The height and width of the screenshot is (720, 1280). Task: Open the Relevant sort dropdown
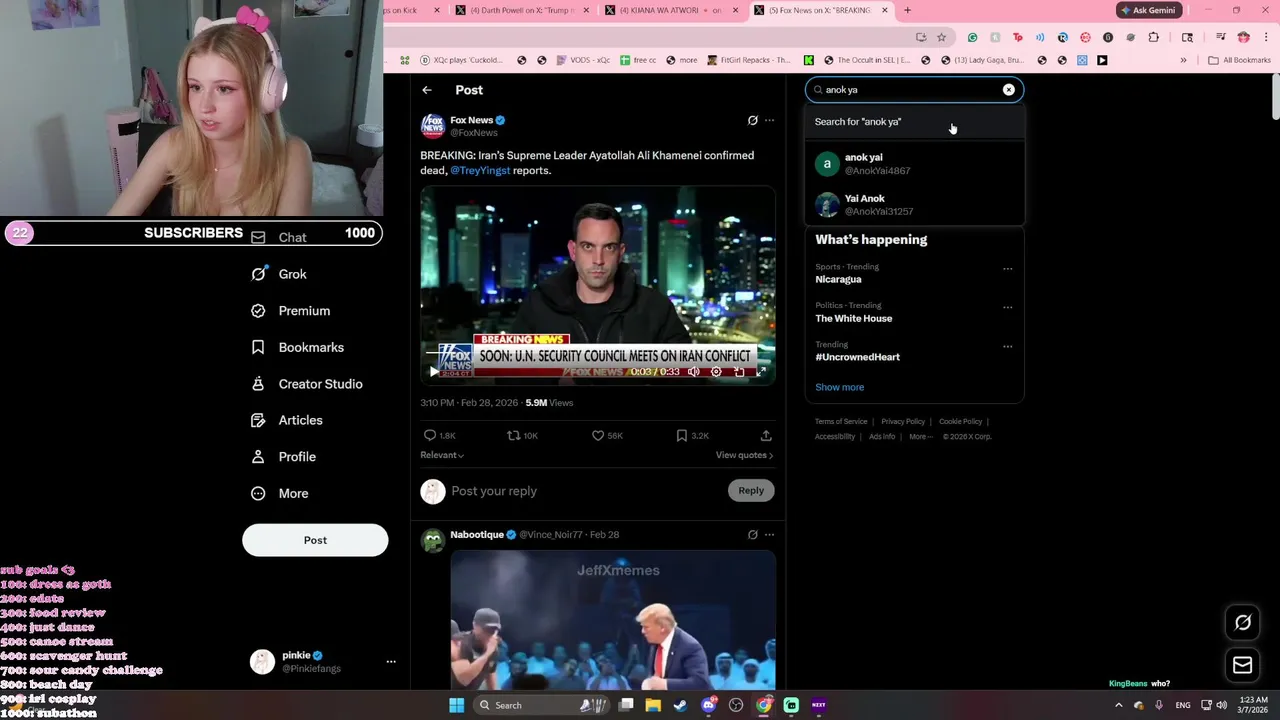[442, 455]
